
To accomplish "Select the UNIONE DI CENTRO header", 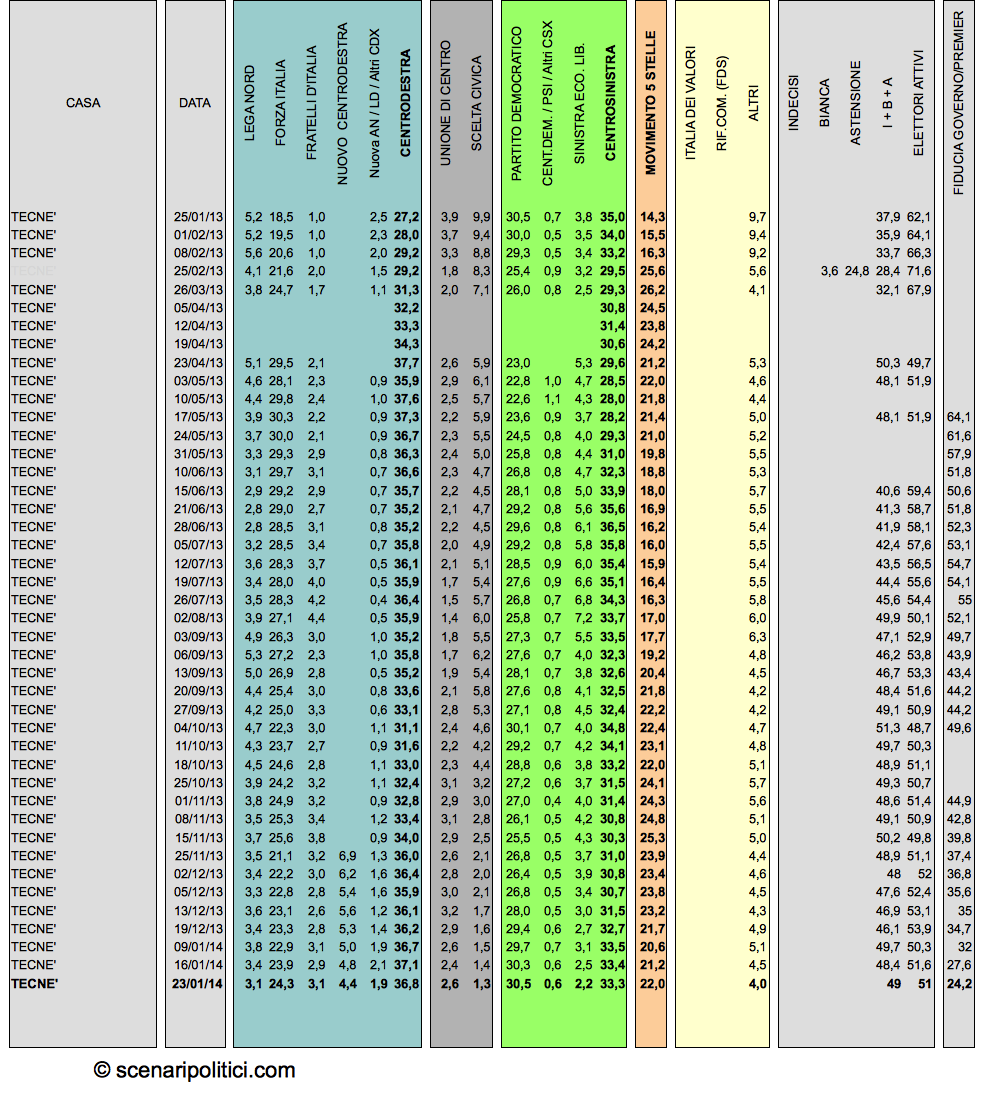I will [x=445, y=103].
